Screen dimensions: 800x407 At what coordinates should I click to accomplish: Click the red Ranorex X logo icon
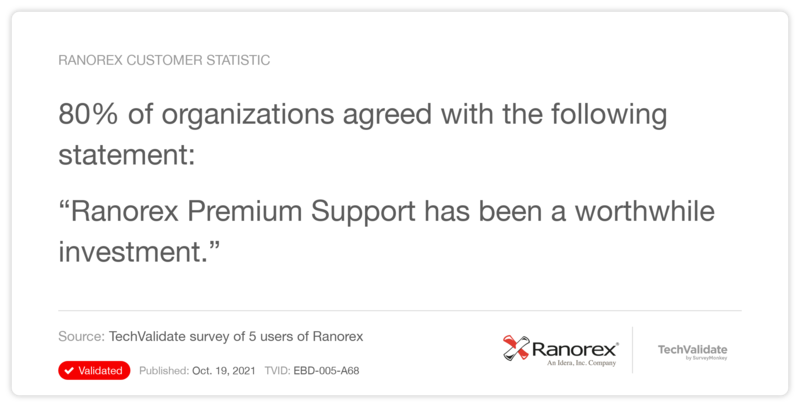[x=516, y=348]
